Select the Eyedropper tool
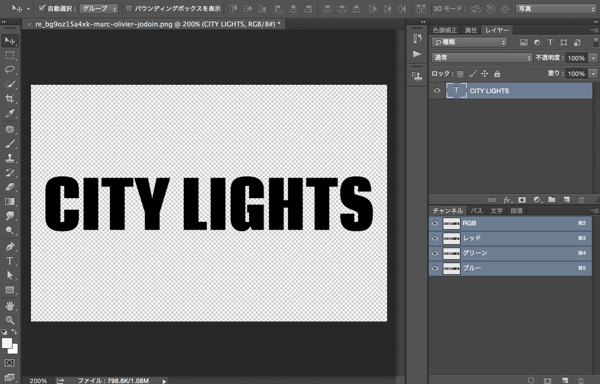Screen dimensions: 600x384 click(x=10, y=113)
